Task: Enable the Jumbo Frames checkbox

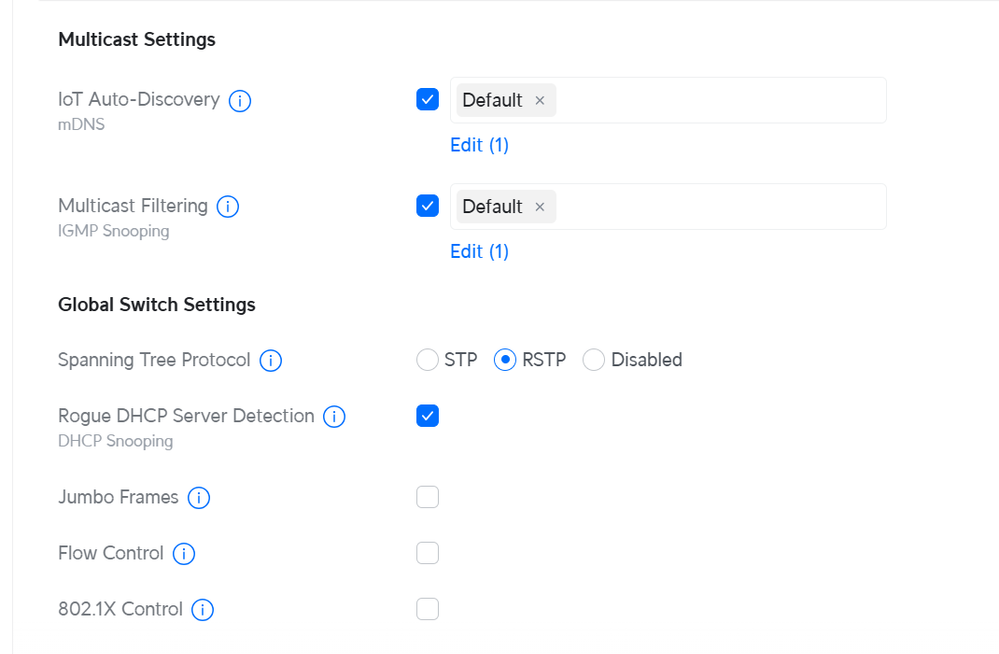Action: (x=427, y=497)
